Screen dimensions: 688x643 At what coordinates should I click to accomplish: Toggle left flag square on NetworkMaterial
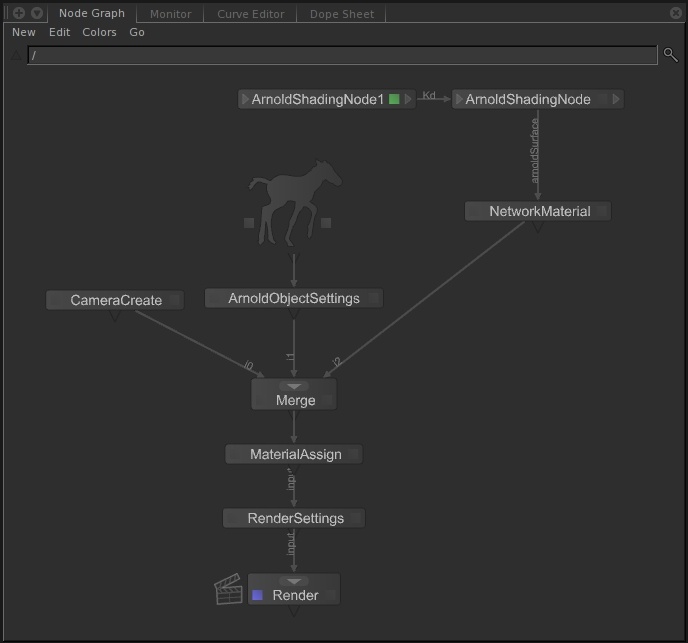474,211
